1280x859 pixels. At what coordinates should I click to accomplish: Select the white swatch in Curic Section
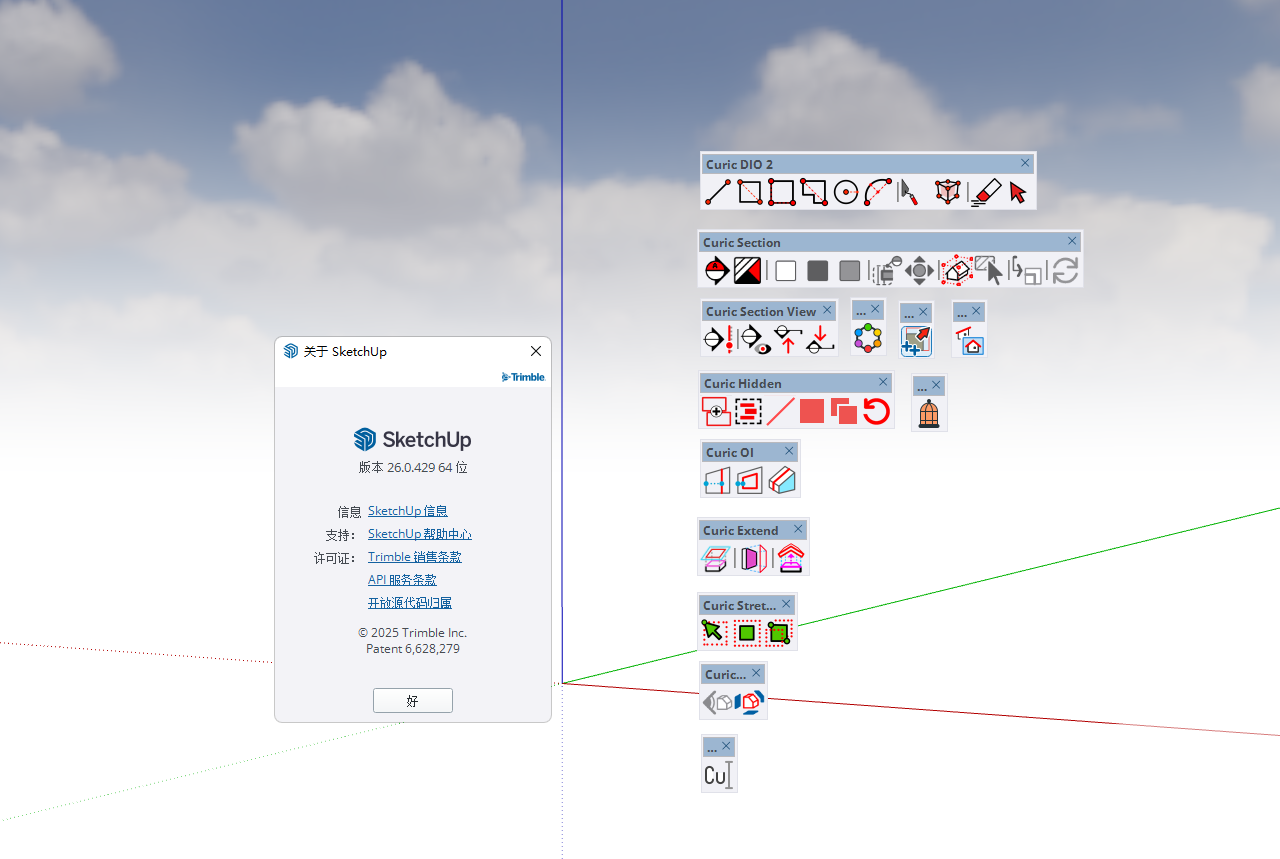pos(786,271)
